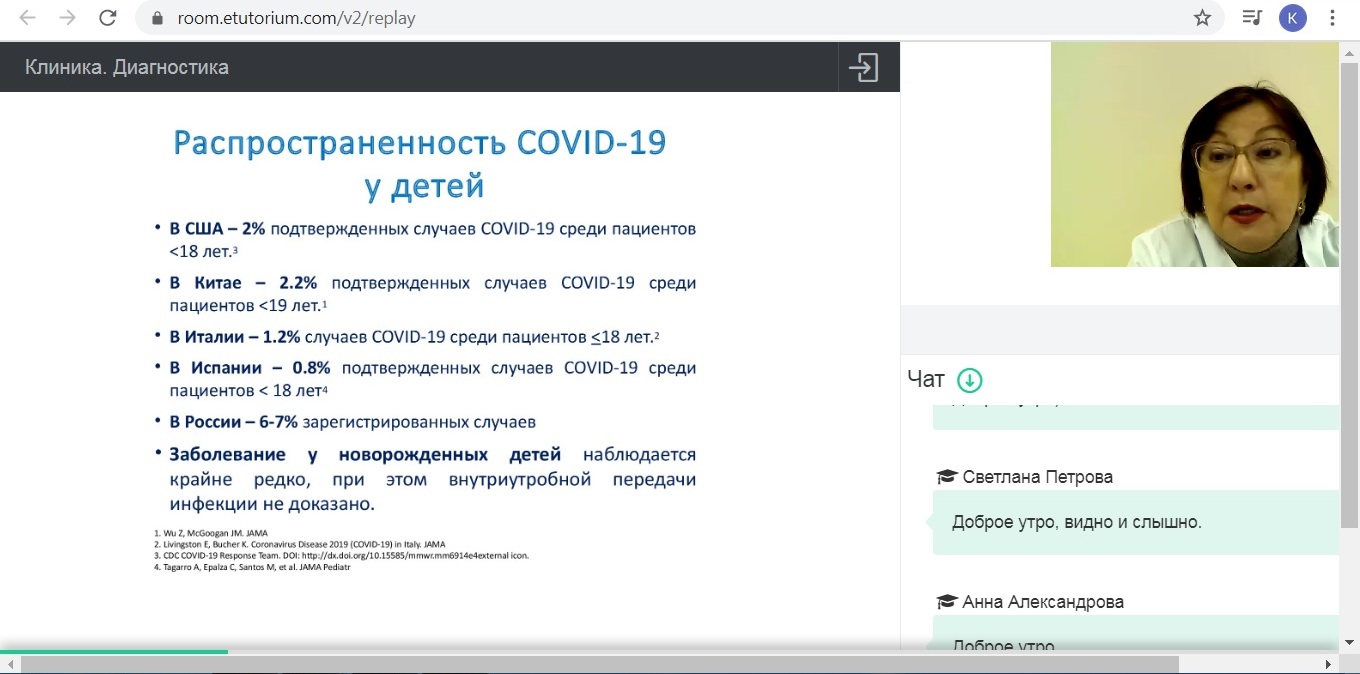Go back to previous page

27,18
